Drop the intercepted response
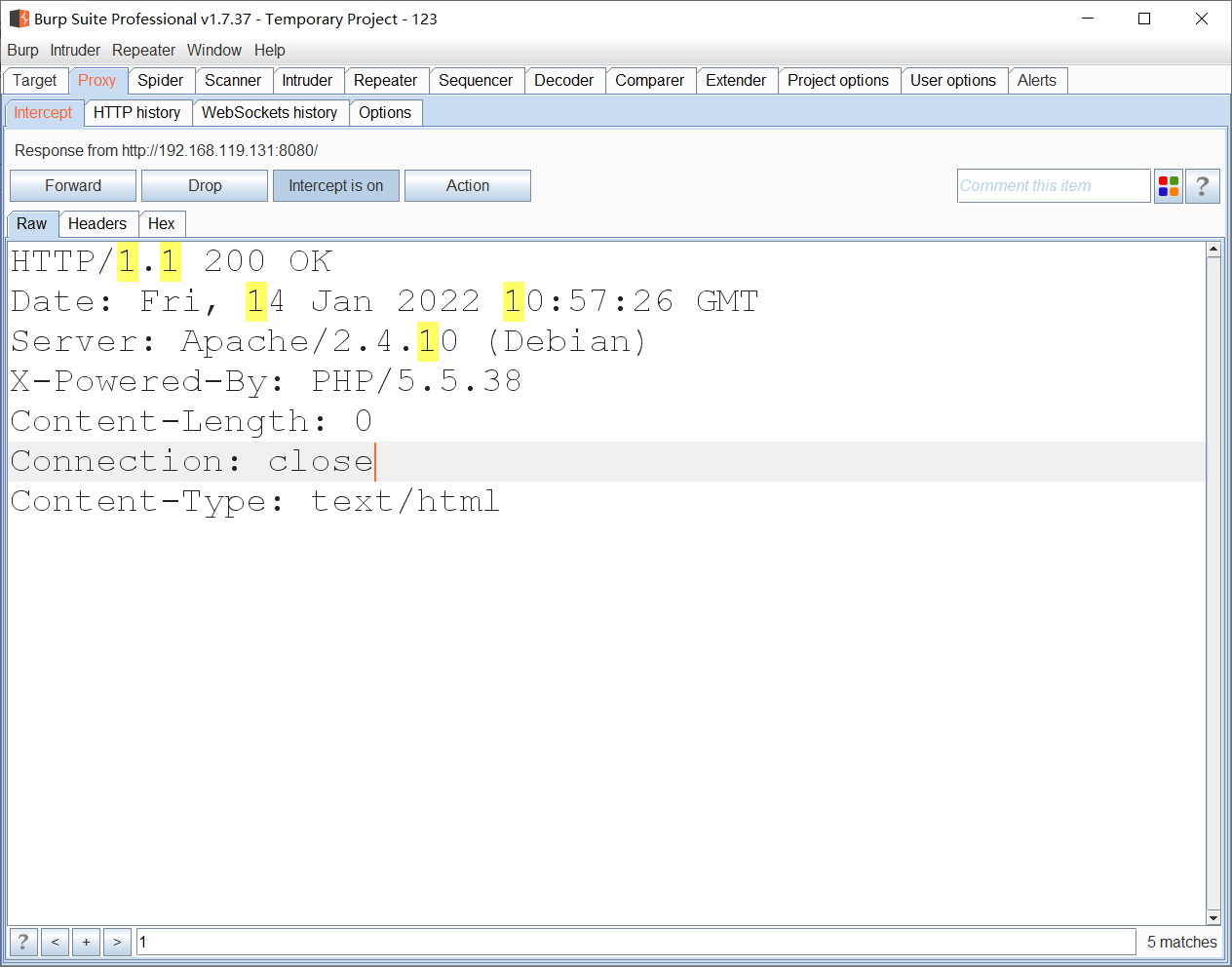1232x967 pixels. pos(205,185)
